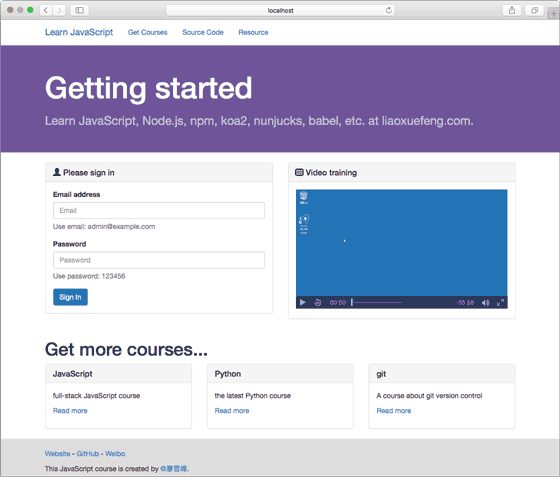560x477 pixels.
Task: Mute the video volume icon
Action: tap(485, 303)
